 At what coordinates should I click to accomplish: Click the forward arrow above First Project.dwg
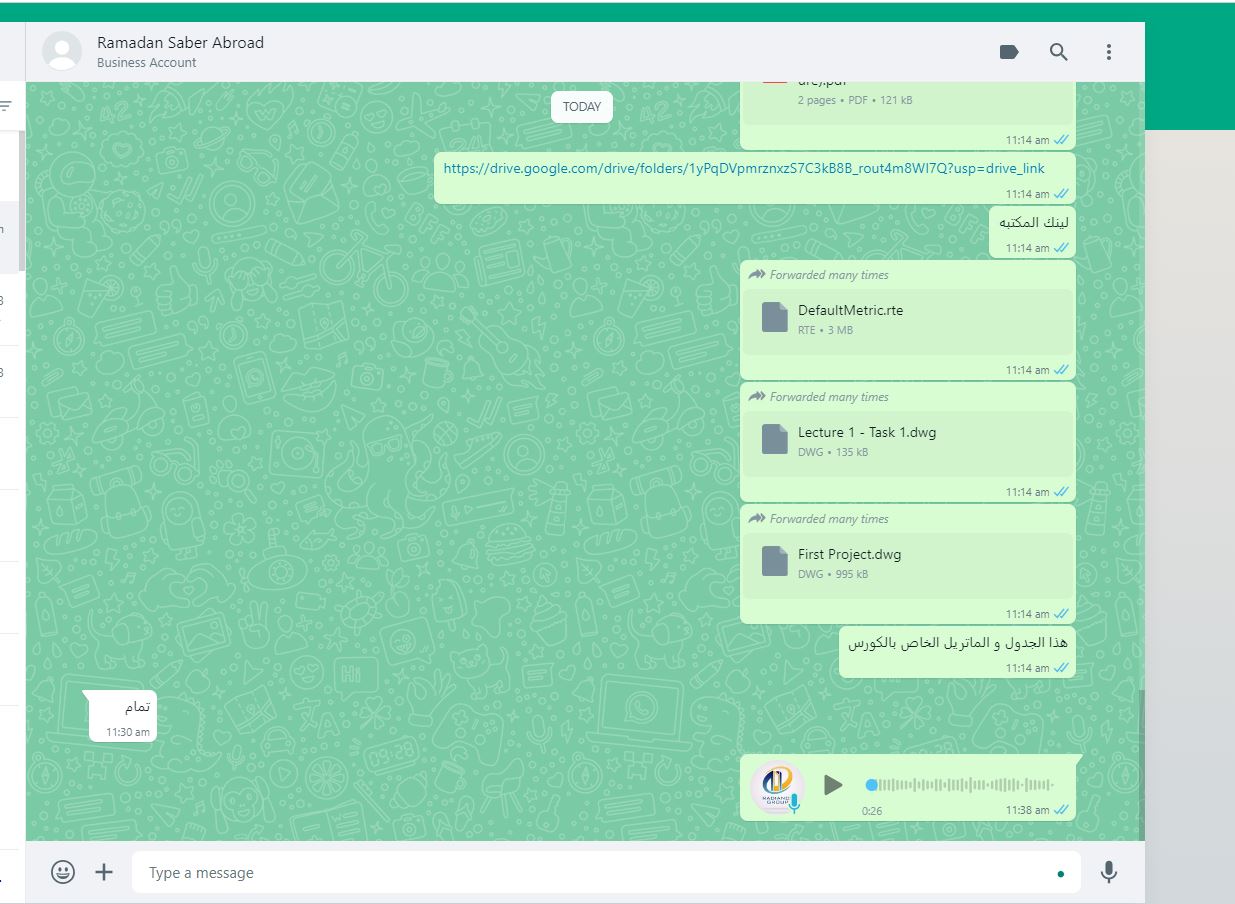tap(756, 518)
